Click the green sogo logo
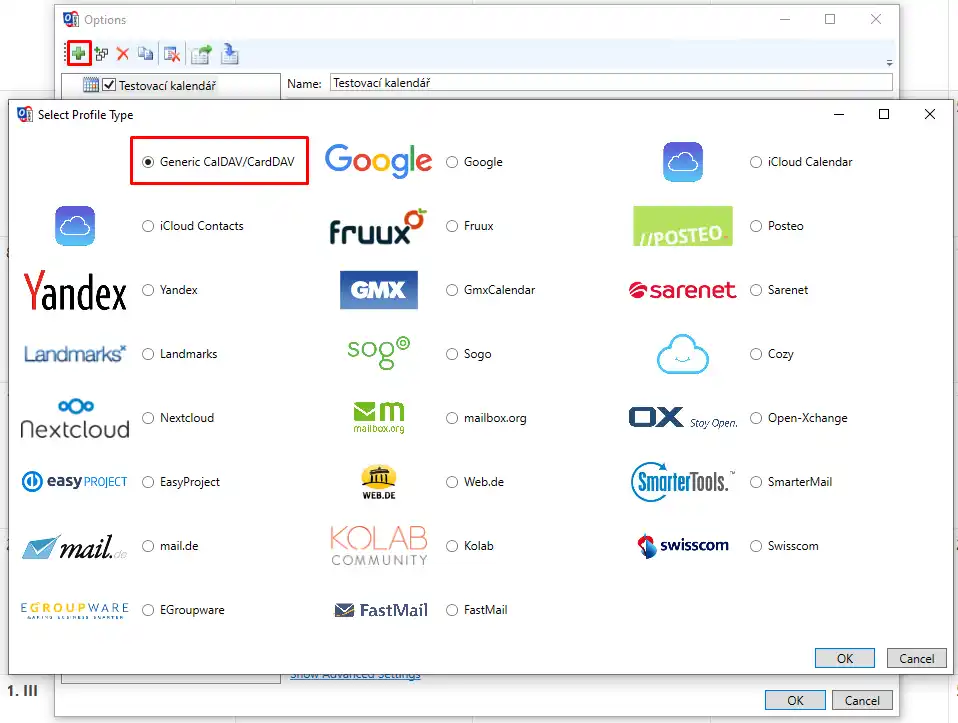This screenshot has width=958, height=723. tap(379, 353)
